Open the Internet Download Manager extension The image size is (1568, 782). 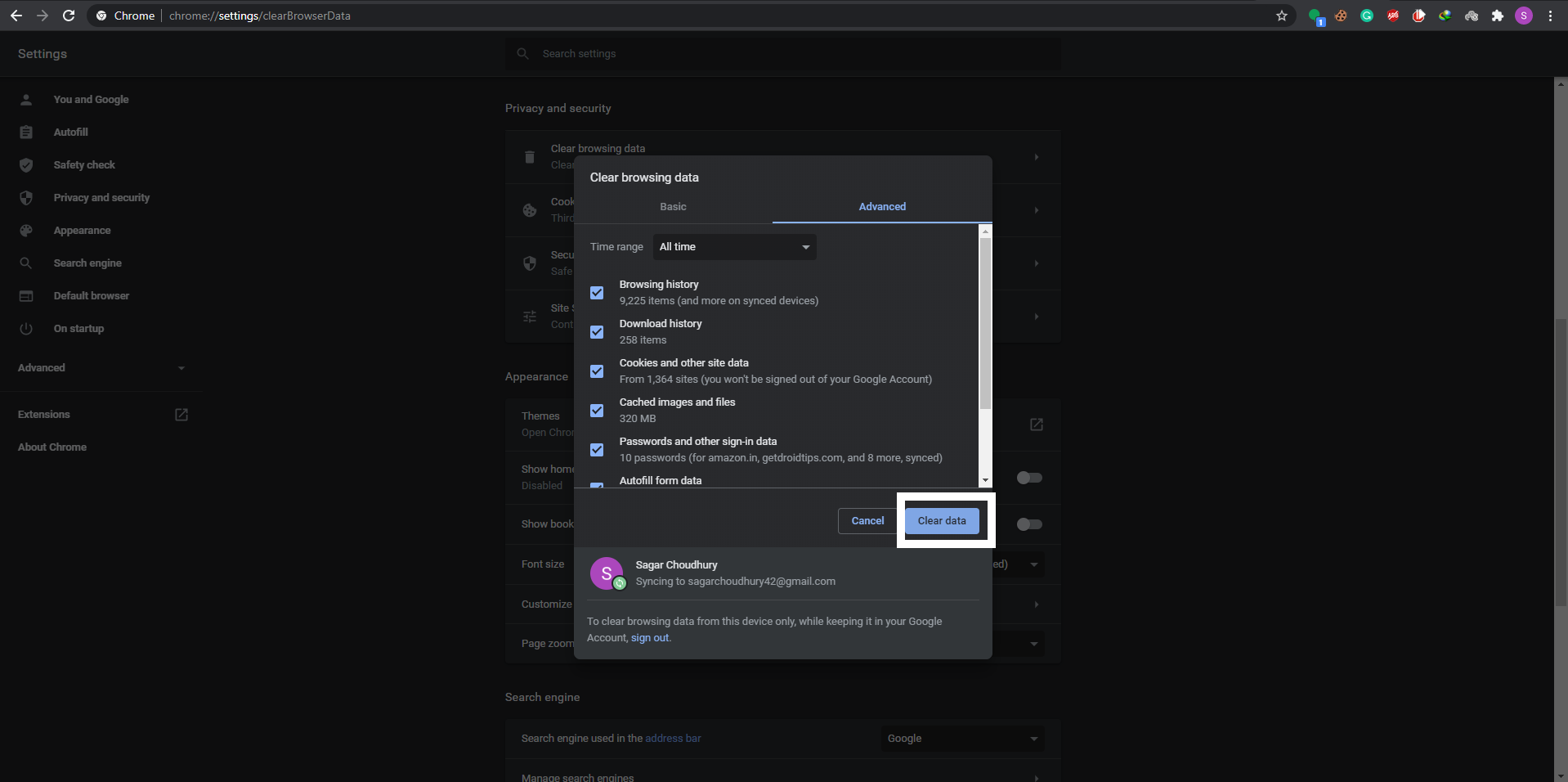[1446, 16]
